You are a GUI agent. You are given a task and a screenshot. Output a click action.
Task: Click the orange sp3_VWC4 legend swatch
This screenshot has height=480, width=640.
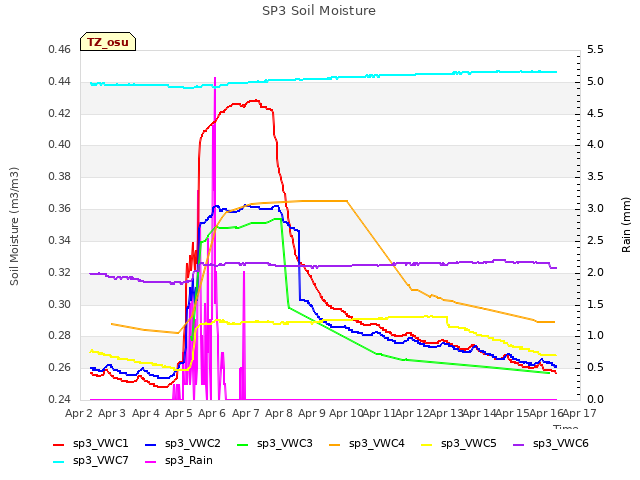click(x=335, y=445)
